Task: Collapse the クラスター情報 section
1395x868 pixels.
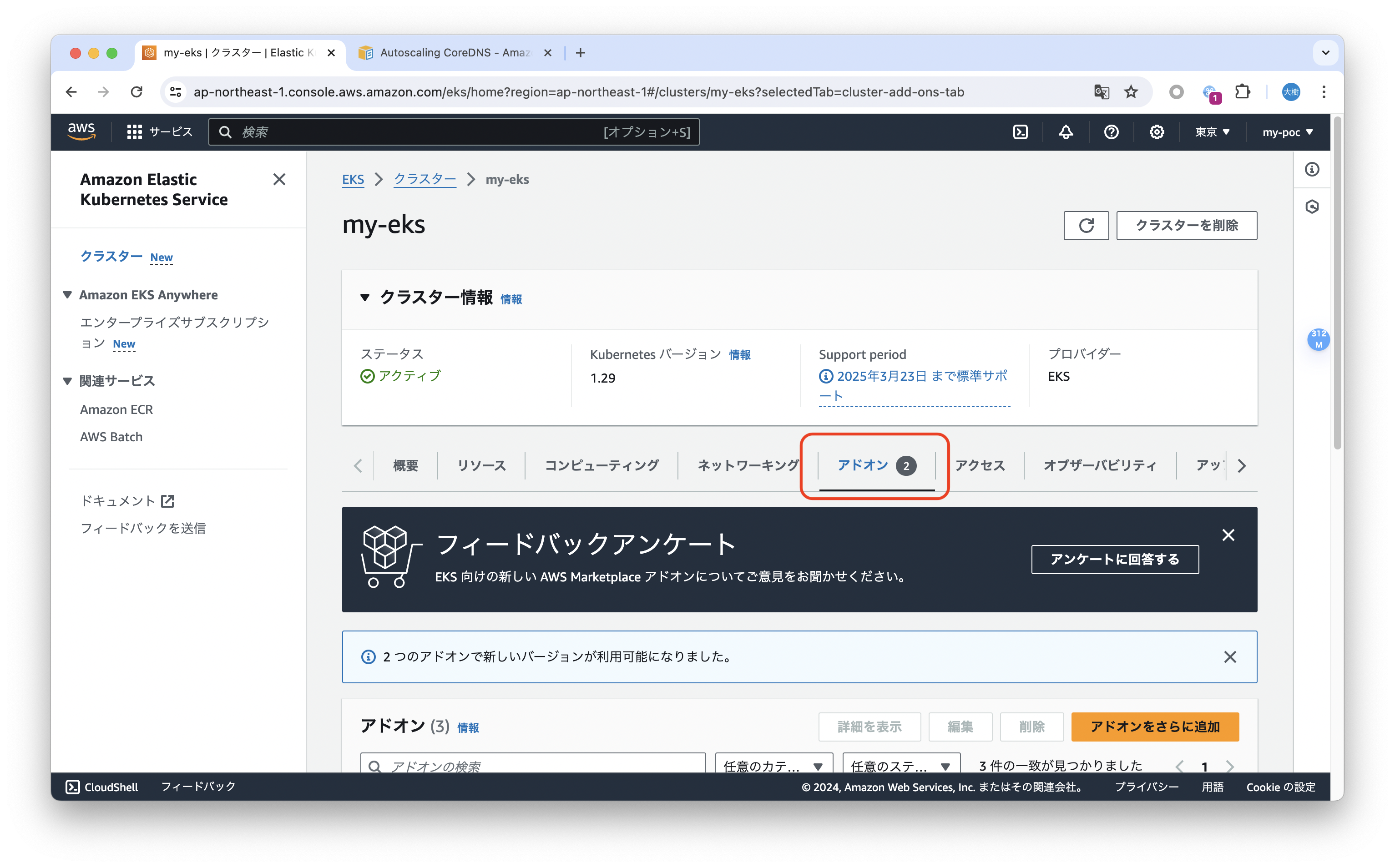Action: (364, 298)
